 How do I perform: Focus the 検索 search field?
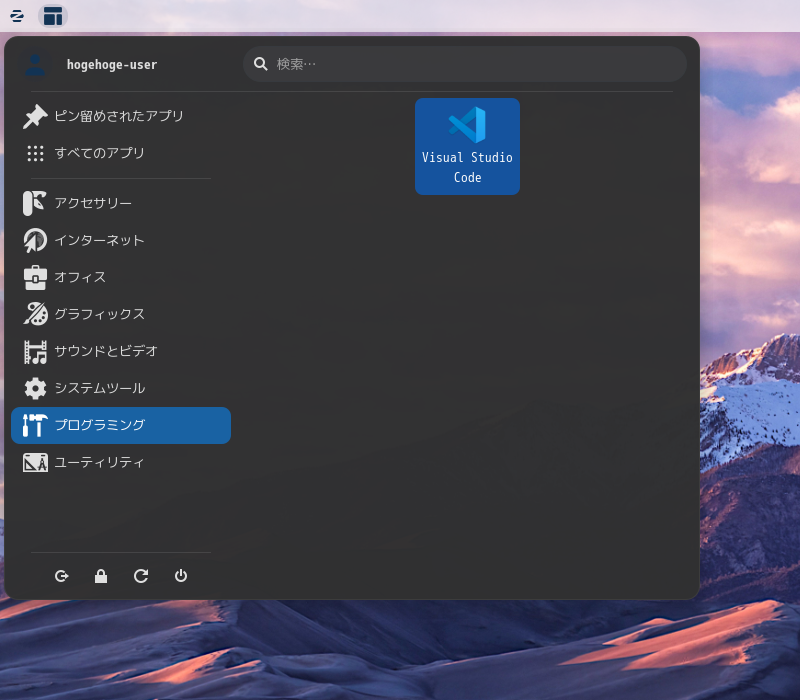[464, 64]
